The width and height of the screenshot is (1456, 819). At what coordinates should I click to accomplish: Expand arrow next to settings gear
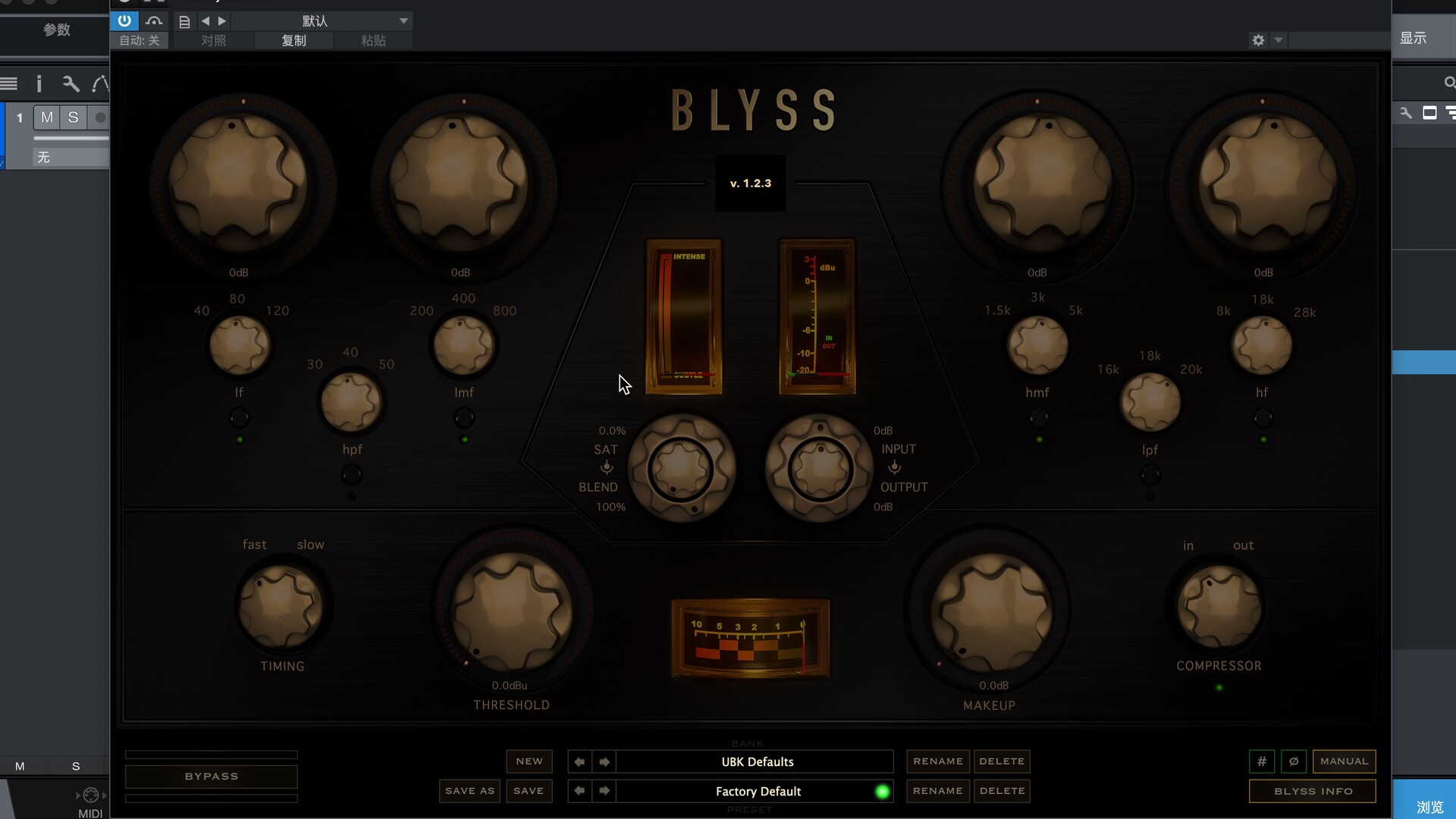click(x=1279, y=40)
